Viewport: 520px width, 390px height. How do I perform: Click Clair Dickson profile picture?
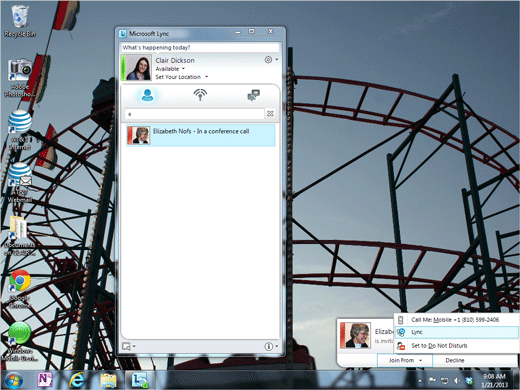[x=138, y=68]
